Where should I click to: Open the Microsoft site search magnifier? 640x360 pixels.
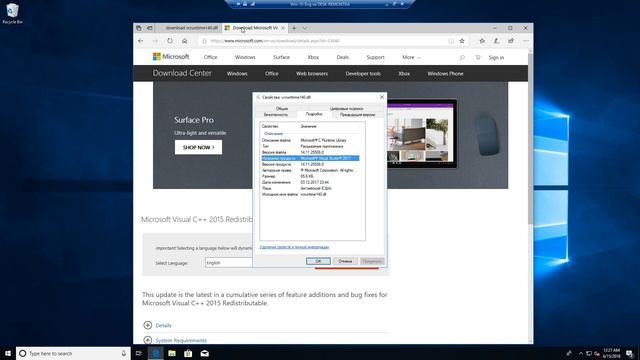[462, 58]
